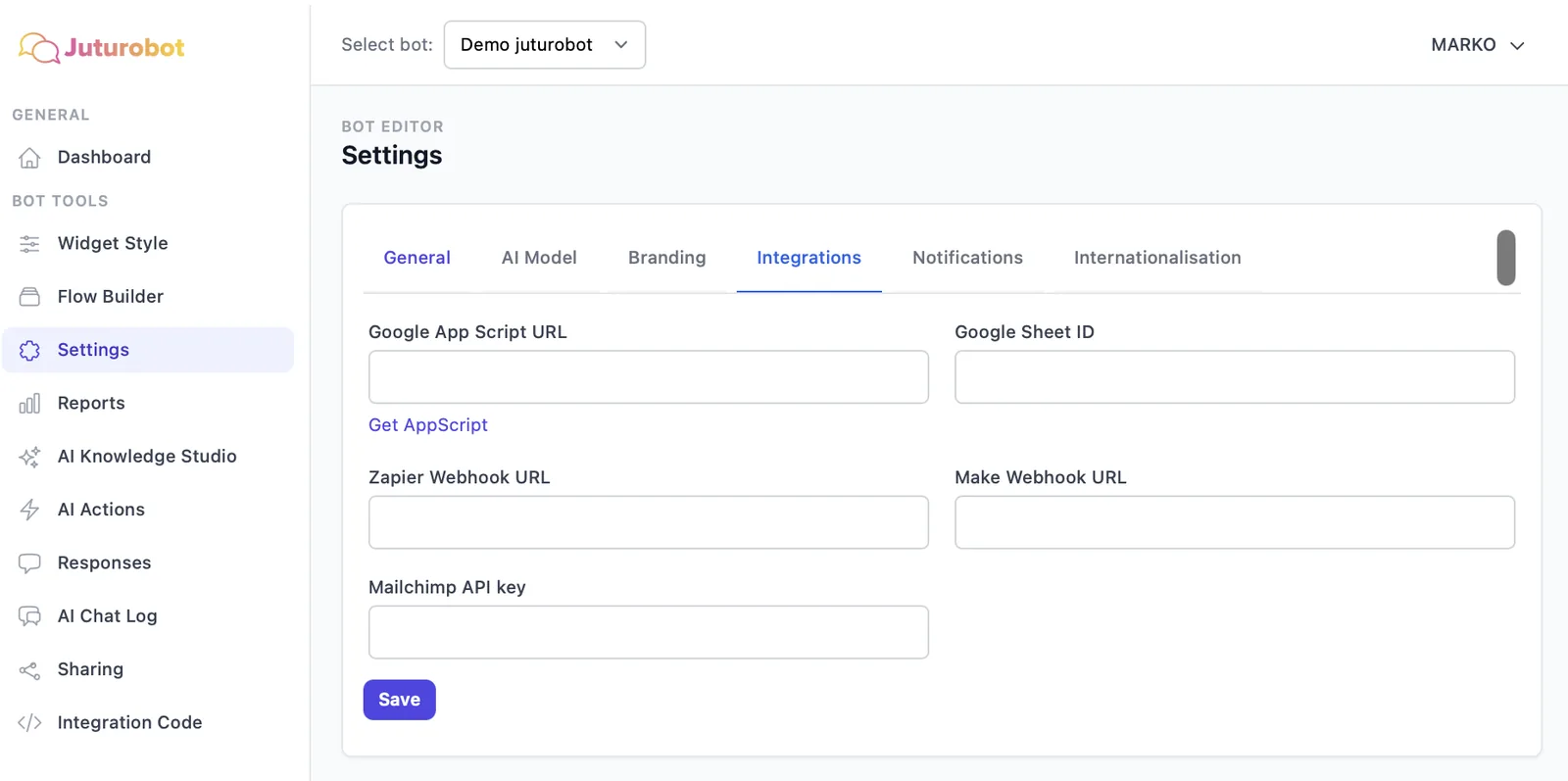Open the Sharing page
The width and height of the screenshot is (1568, 781).
[x=148, y=670]
